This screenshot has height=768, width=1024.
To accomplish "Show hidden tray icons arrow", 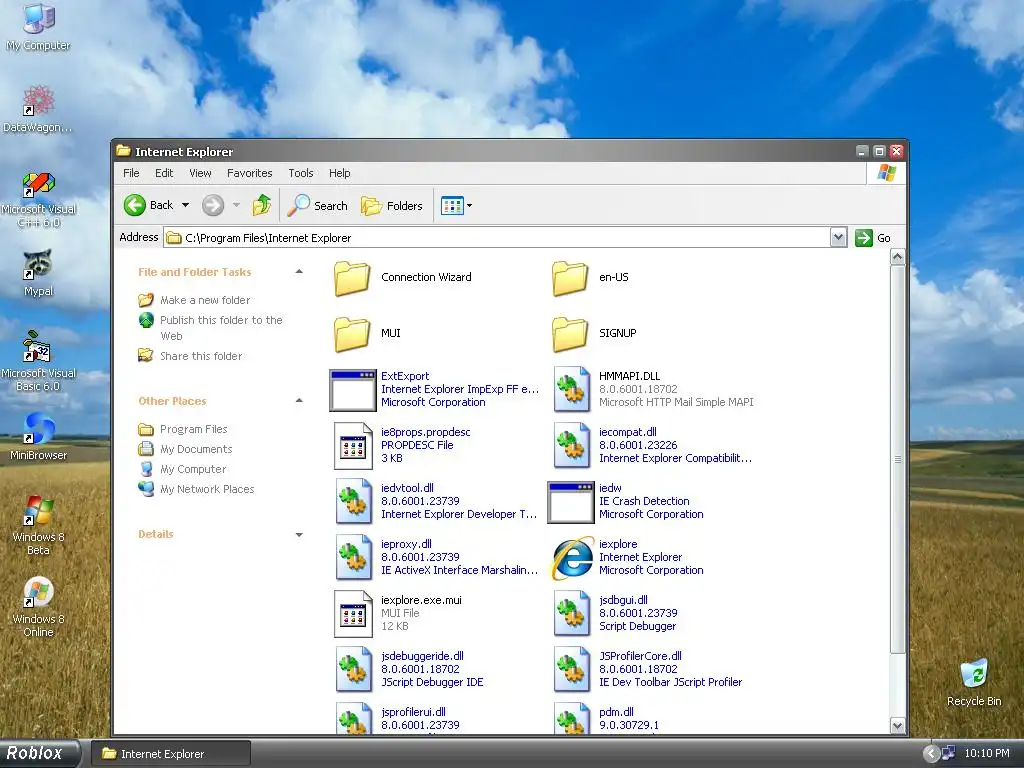I will [931, 754].
